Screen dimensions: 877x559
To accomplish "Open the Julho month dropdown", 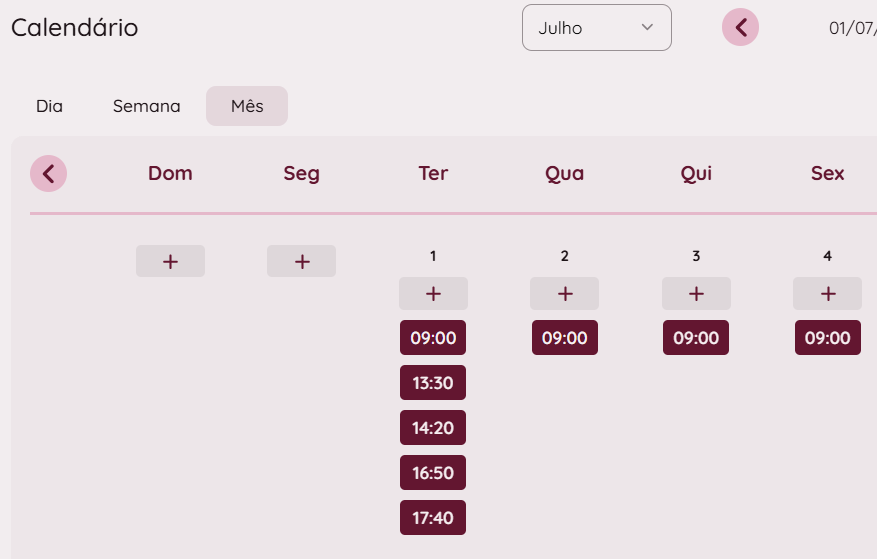I will pyautogui.click(x=596, y=28).
